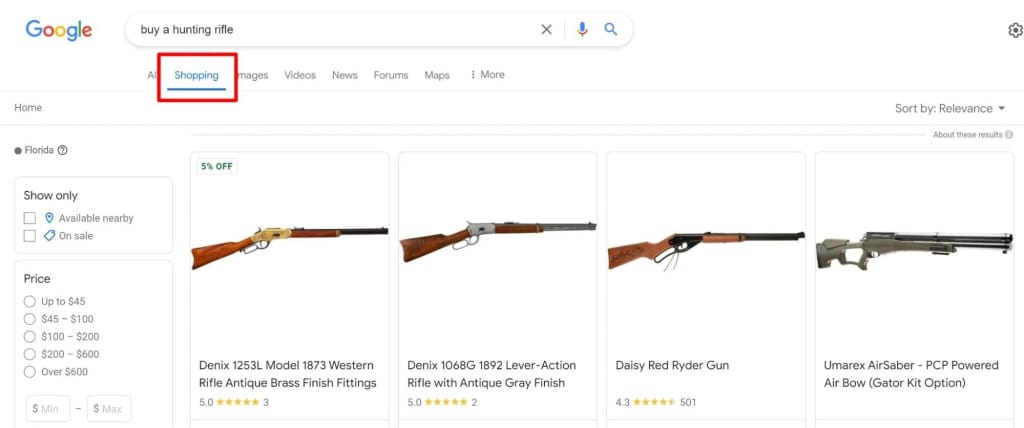
Task: Click the About these results info icon
Action: click(x=1009, y=135)
